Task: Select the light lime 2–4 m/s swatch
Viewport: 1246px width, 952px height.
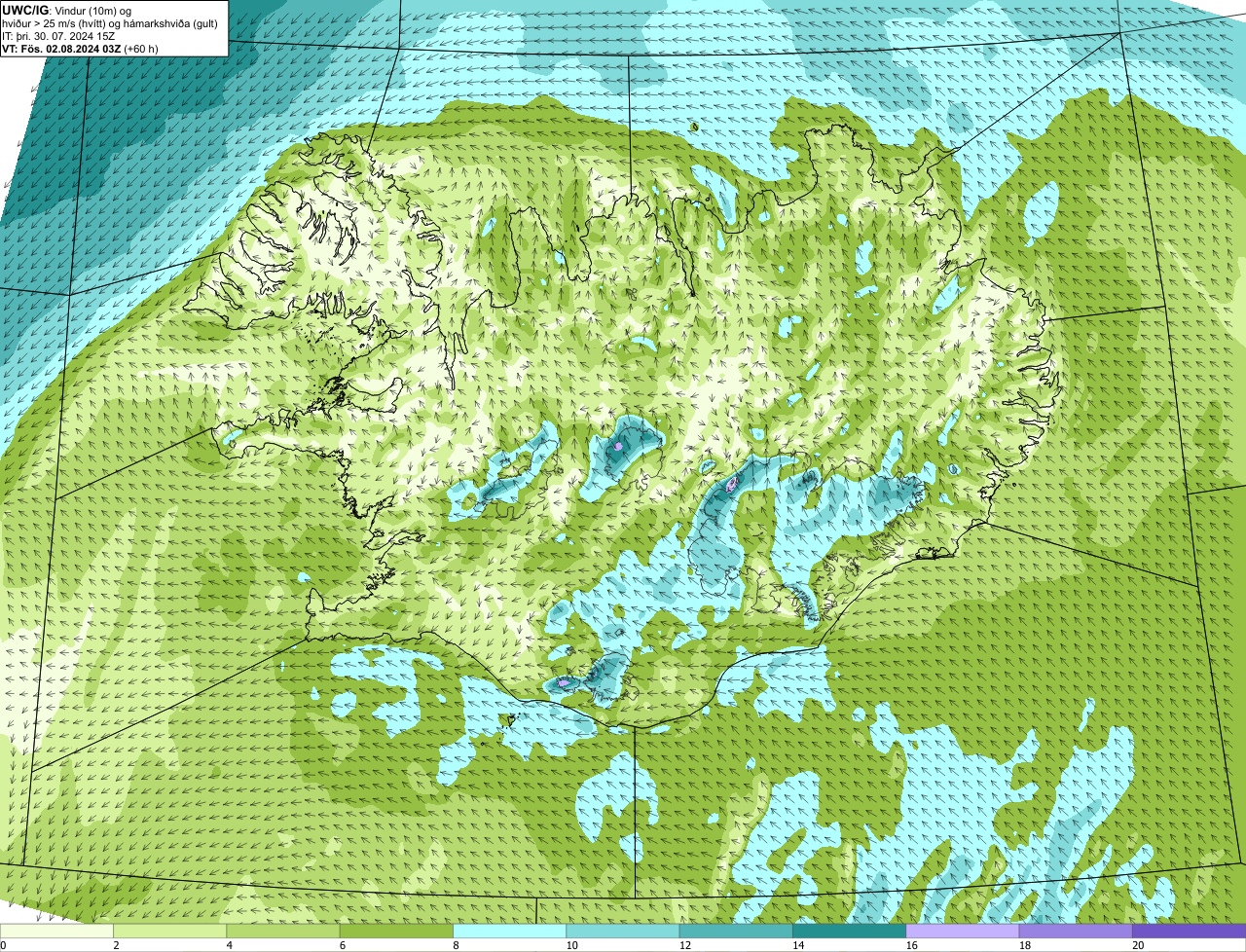Action: [170, 932]
